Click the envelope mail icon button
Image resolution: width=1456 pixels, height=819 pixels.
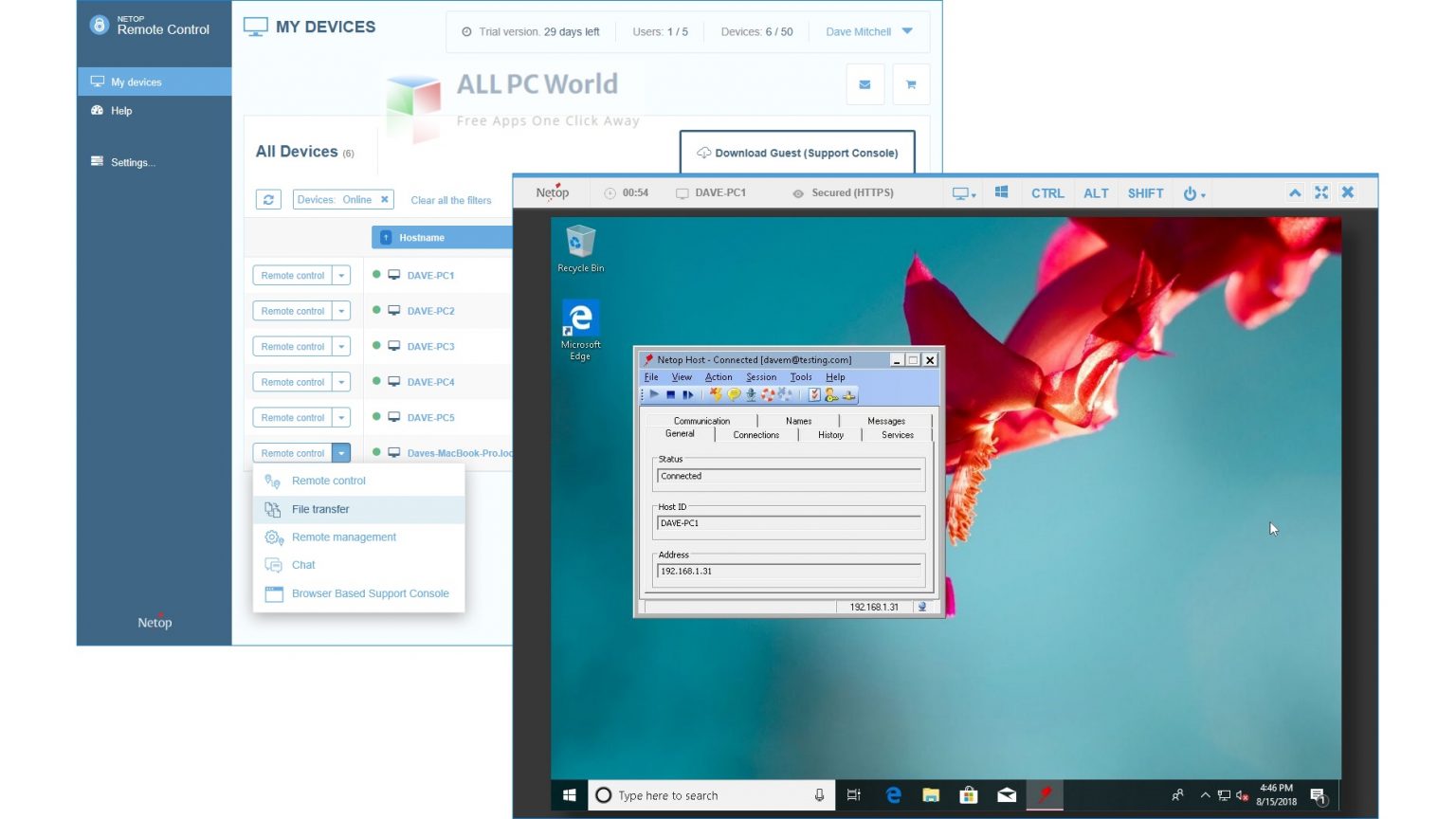pyautogui.click(x=864, y=84)
